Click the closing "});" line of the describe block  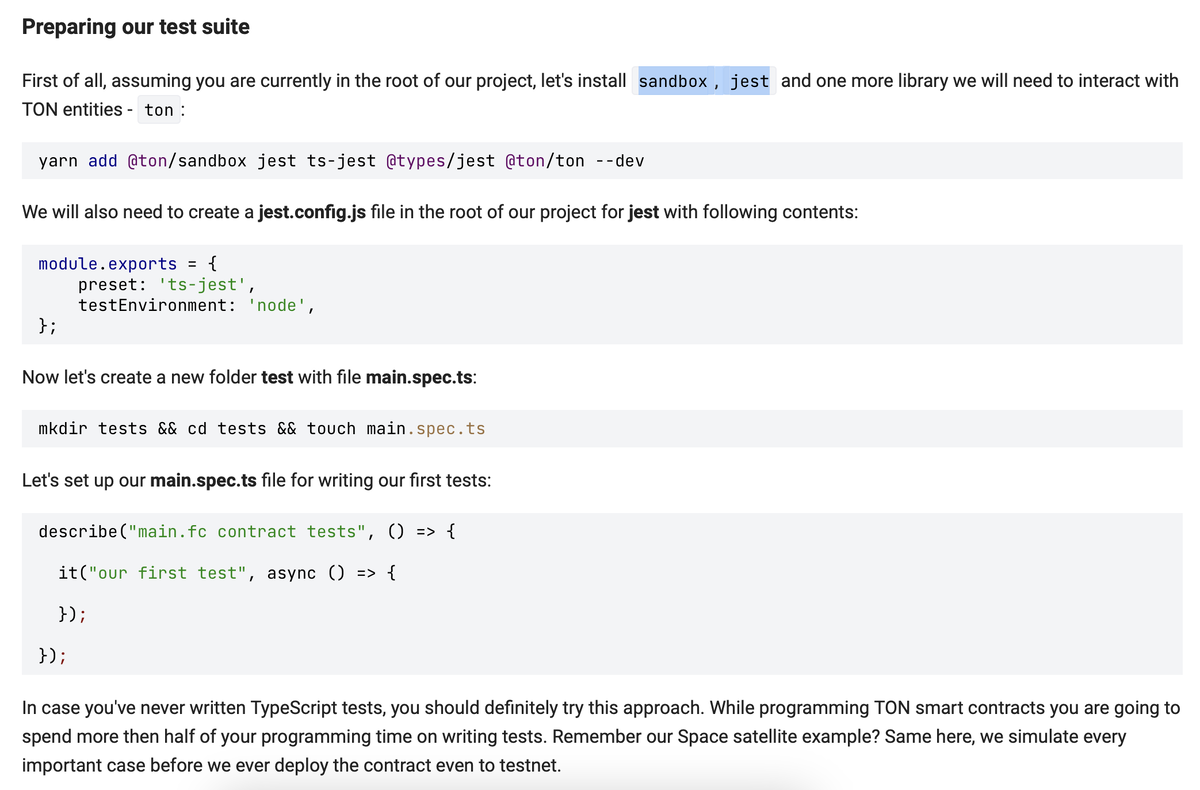(x=51, y=655)
